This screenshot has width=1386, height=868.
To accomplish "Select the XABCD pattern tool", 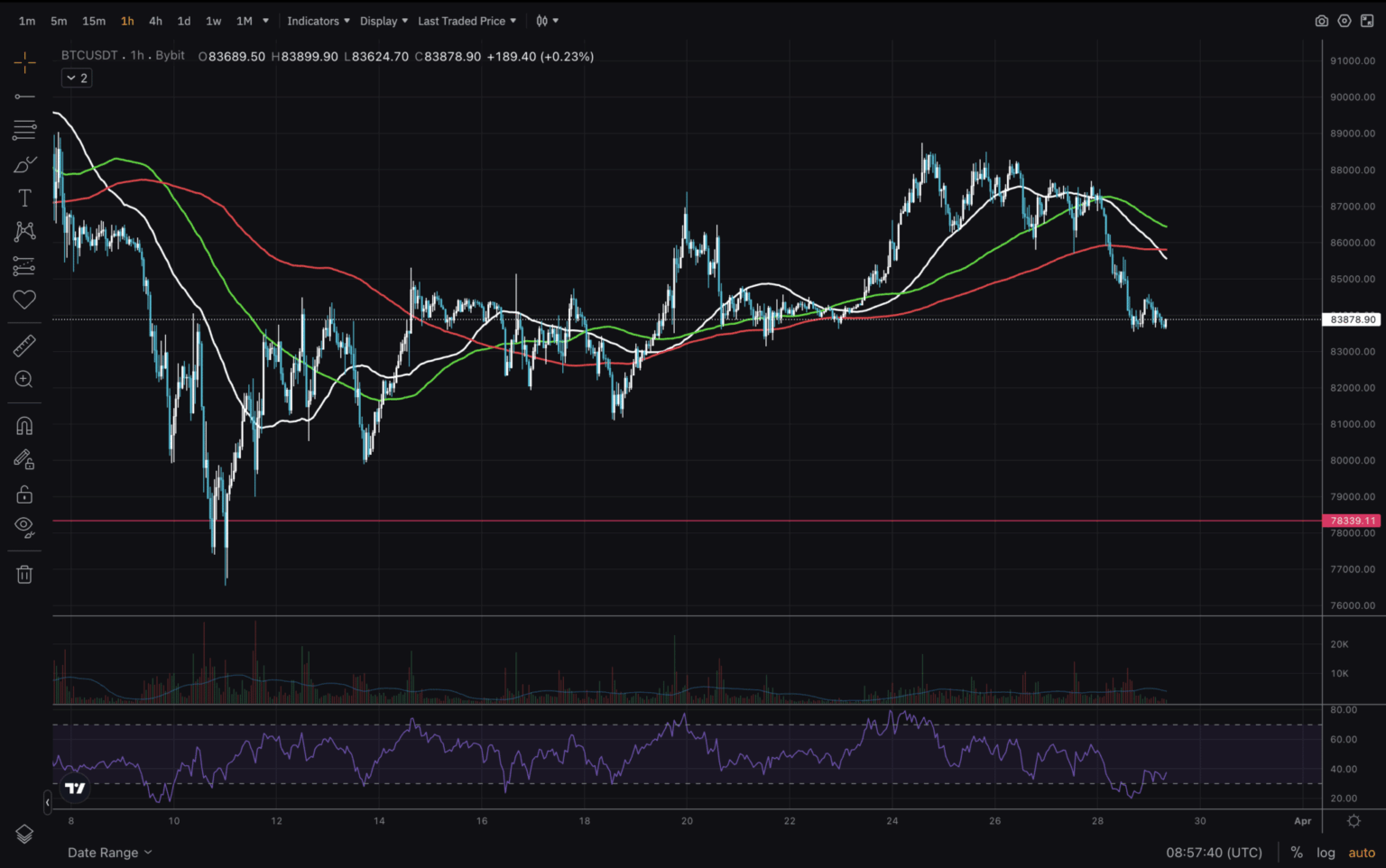I will pyautogui.click(x=24, y=231).
